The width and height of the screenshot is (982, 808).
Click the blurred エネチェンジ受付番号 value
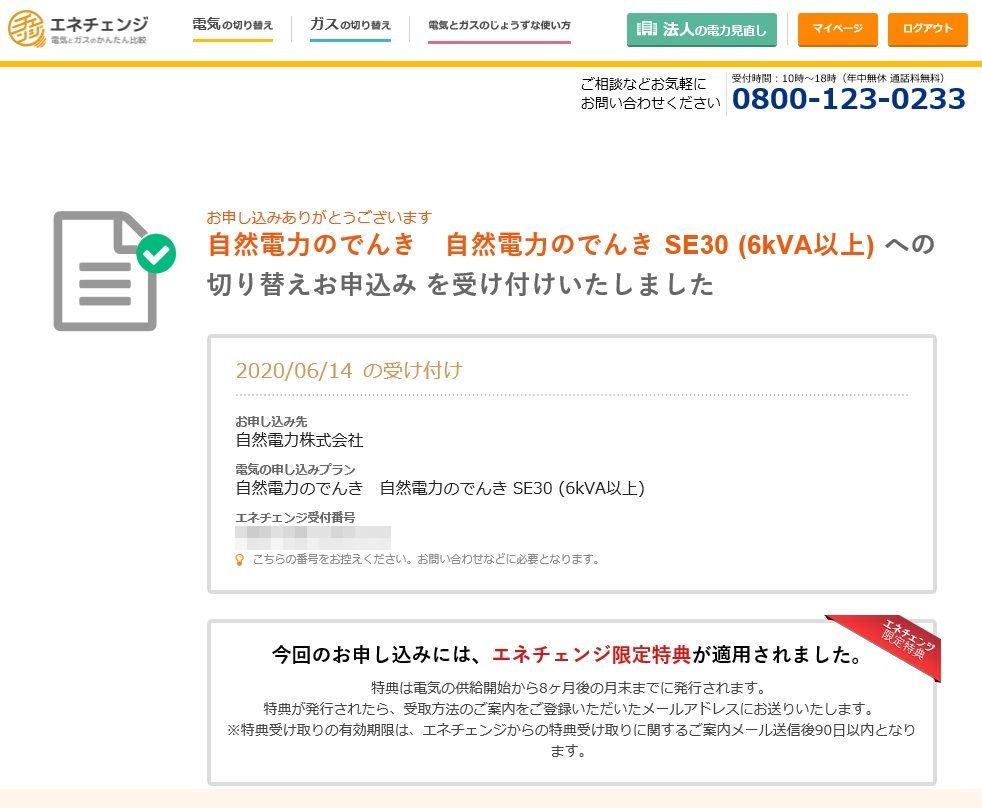pos(313,537)
